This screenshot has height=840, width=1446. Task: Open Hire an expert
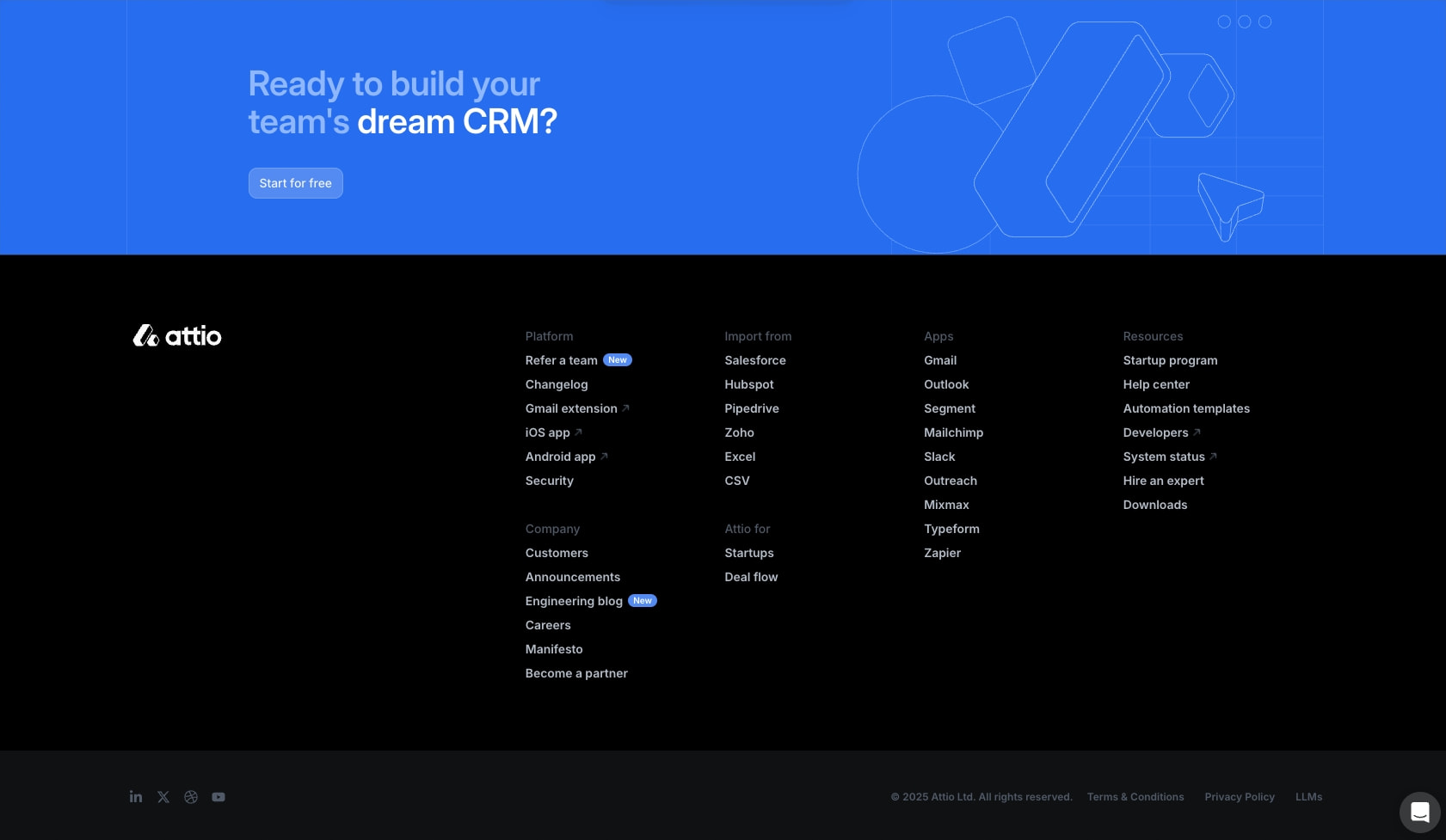[x=1163, y=481]
